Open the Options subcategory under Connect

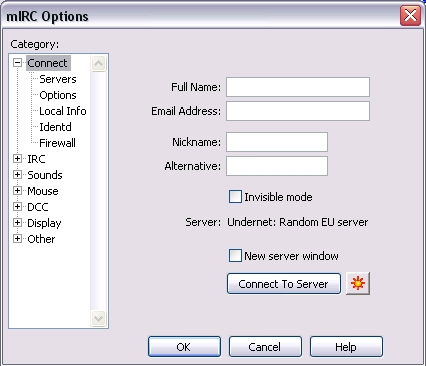[58, 95]
